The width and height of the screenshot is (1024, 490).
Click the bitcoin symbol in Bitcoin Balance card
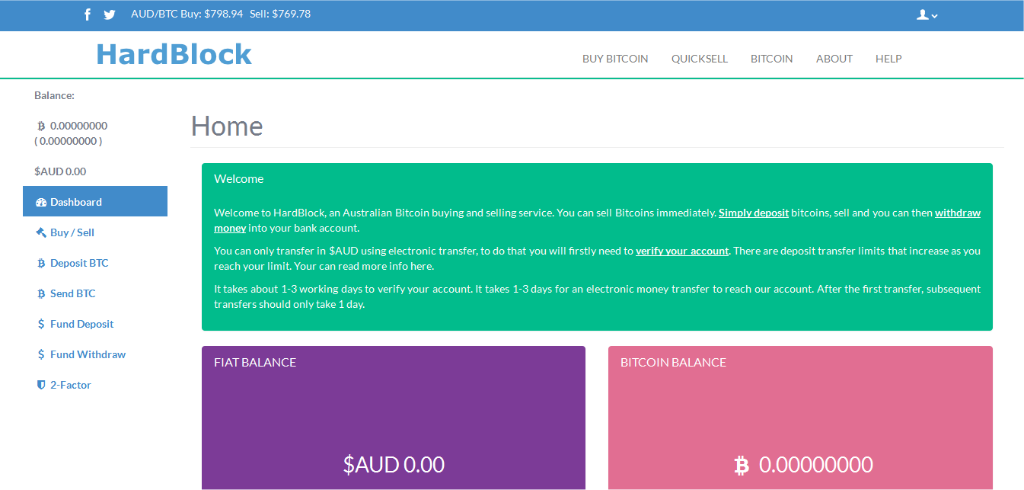pyautogui.click(x=741, y=465)
